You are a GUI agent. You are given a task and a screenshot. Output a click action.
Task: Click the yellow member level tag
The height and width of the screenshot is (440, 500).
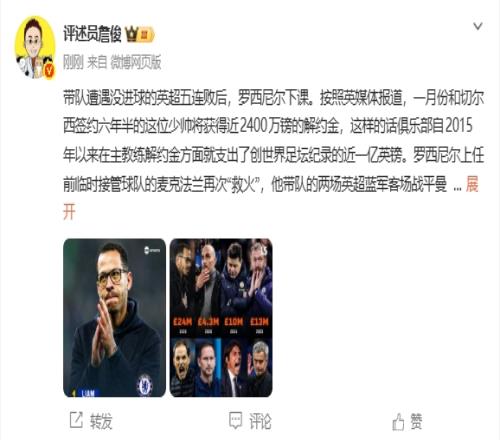(x=146, y=34)
